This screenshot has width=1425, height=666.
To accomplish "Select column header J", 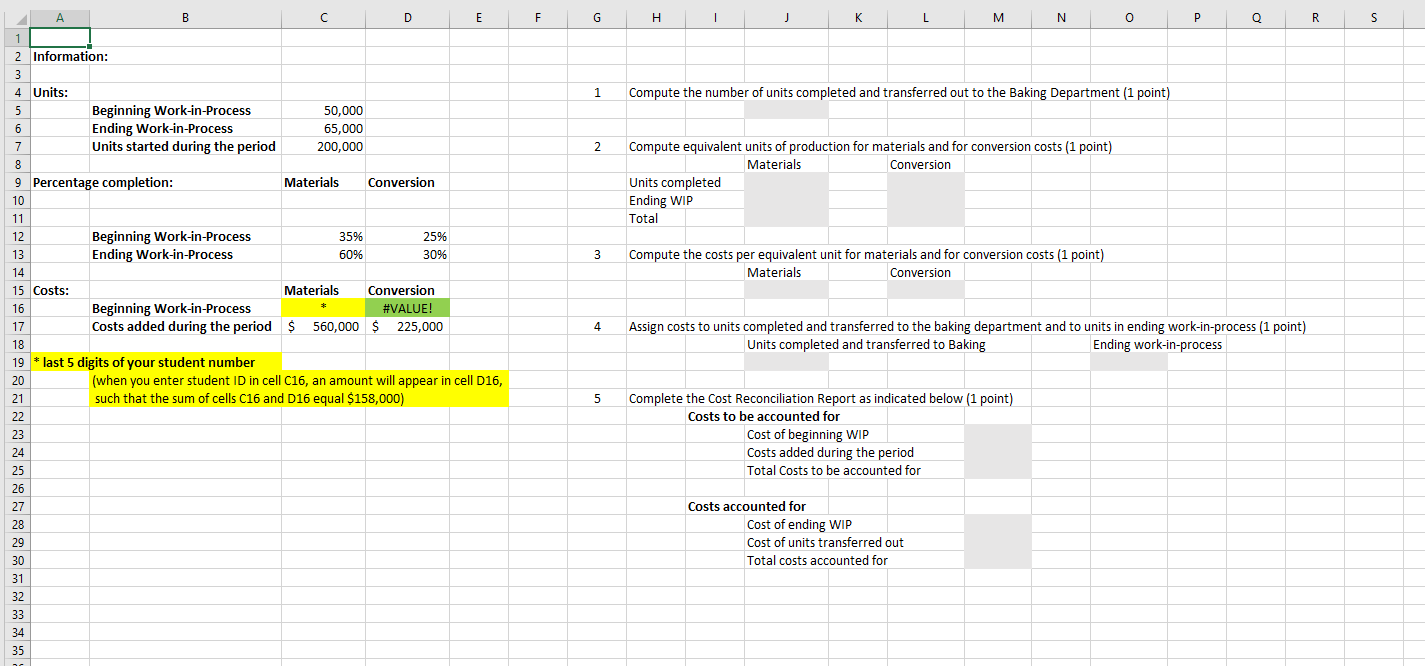I will [x=786, y=17].
